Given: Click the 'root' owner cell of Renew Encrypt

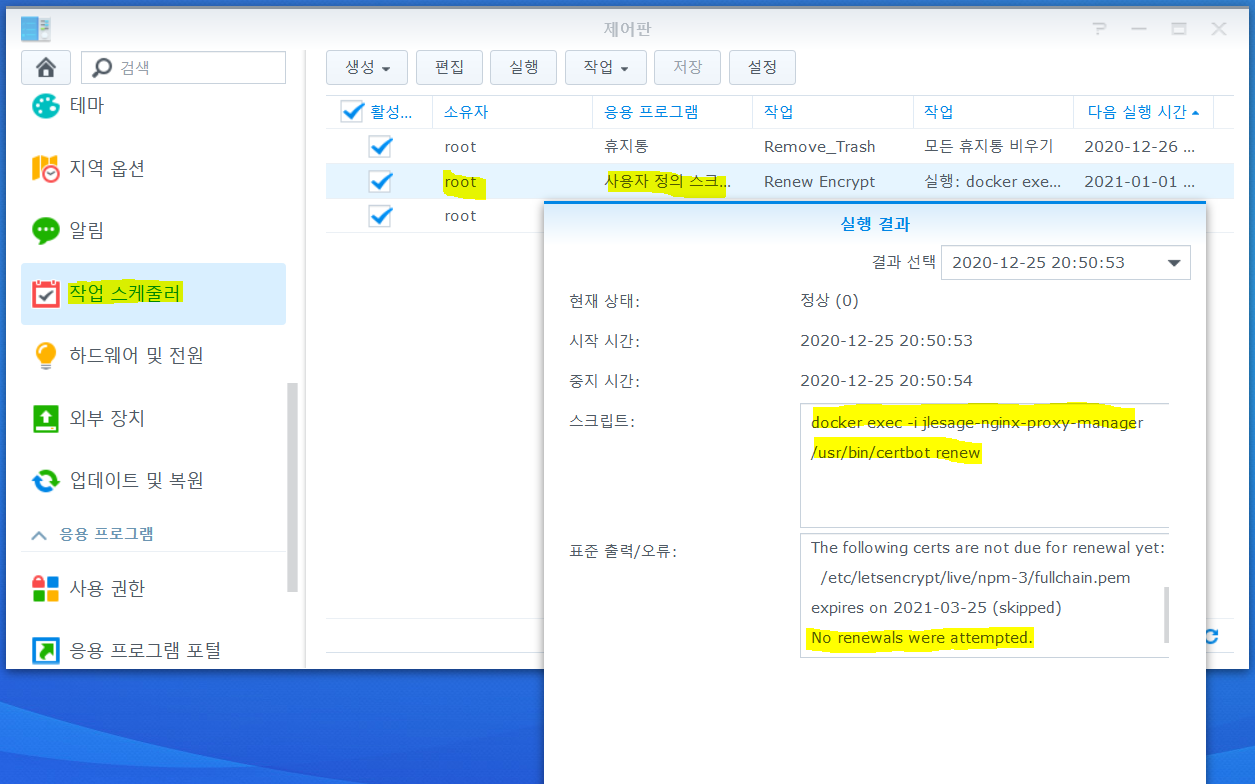Looking at the screenshot, I should click(x=460, y=182).
